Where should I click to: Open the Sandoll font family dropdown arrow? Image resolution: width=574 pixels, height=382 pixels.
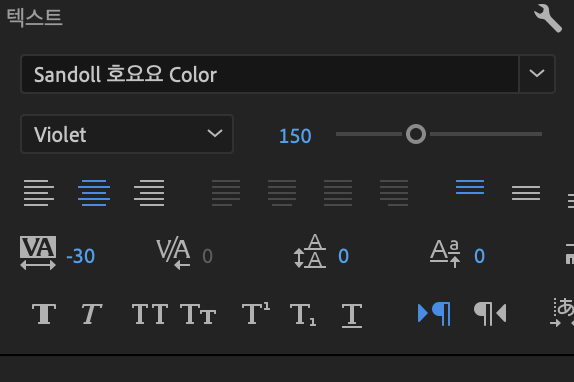click(537, 74)
